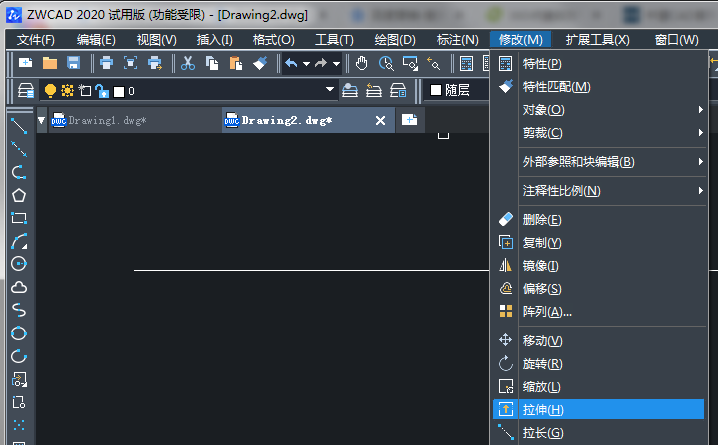Toggle the layer on/off lightbulb icon
This screenshot has width=718, height=445.
51,91
